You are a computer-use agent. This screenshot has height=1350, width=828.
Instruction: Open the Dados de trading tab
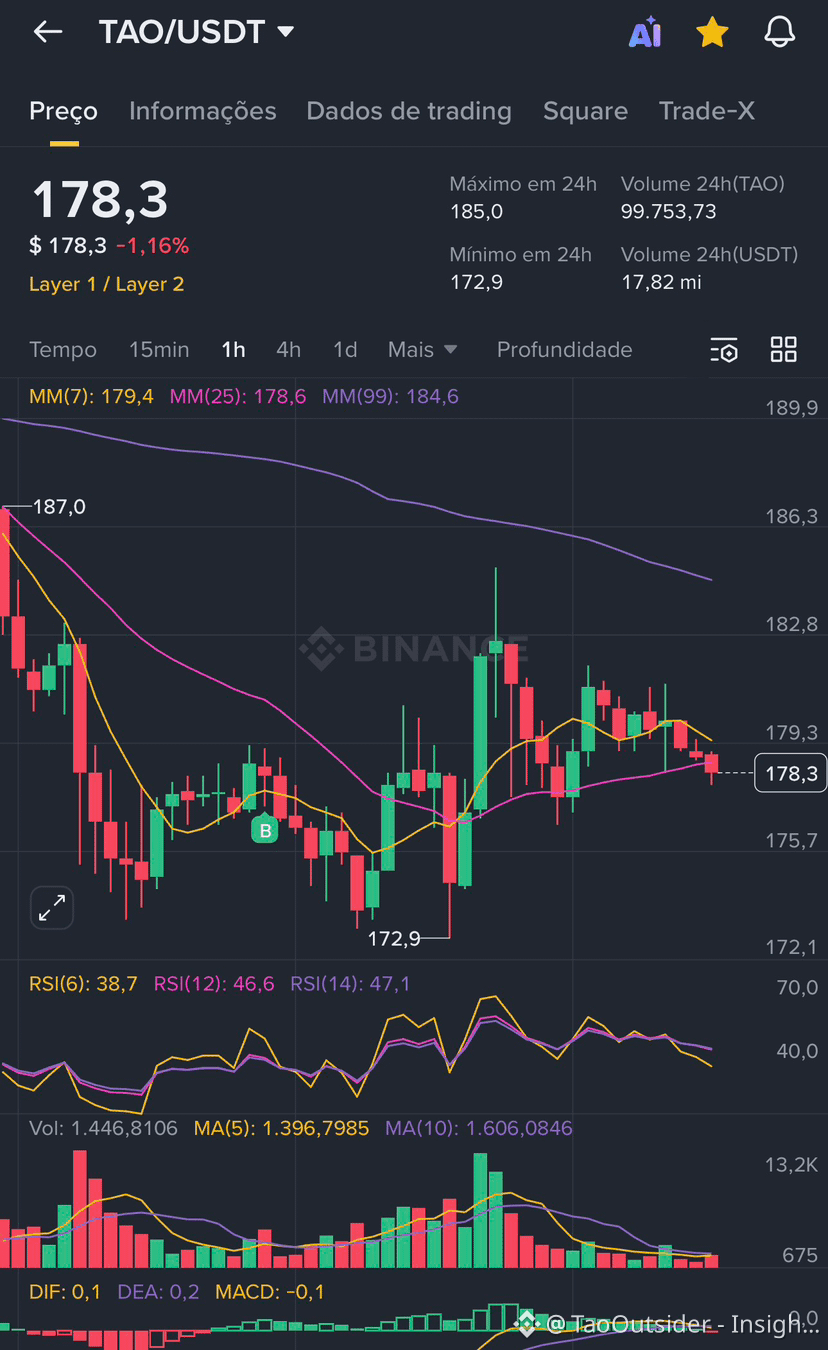pyautogui.click(x=409, y=111)
